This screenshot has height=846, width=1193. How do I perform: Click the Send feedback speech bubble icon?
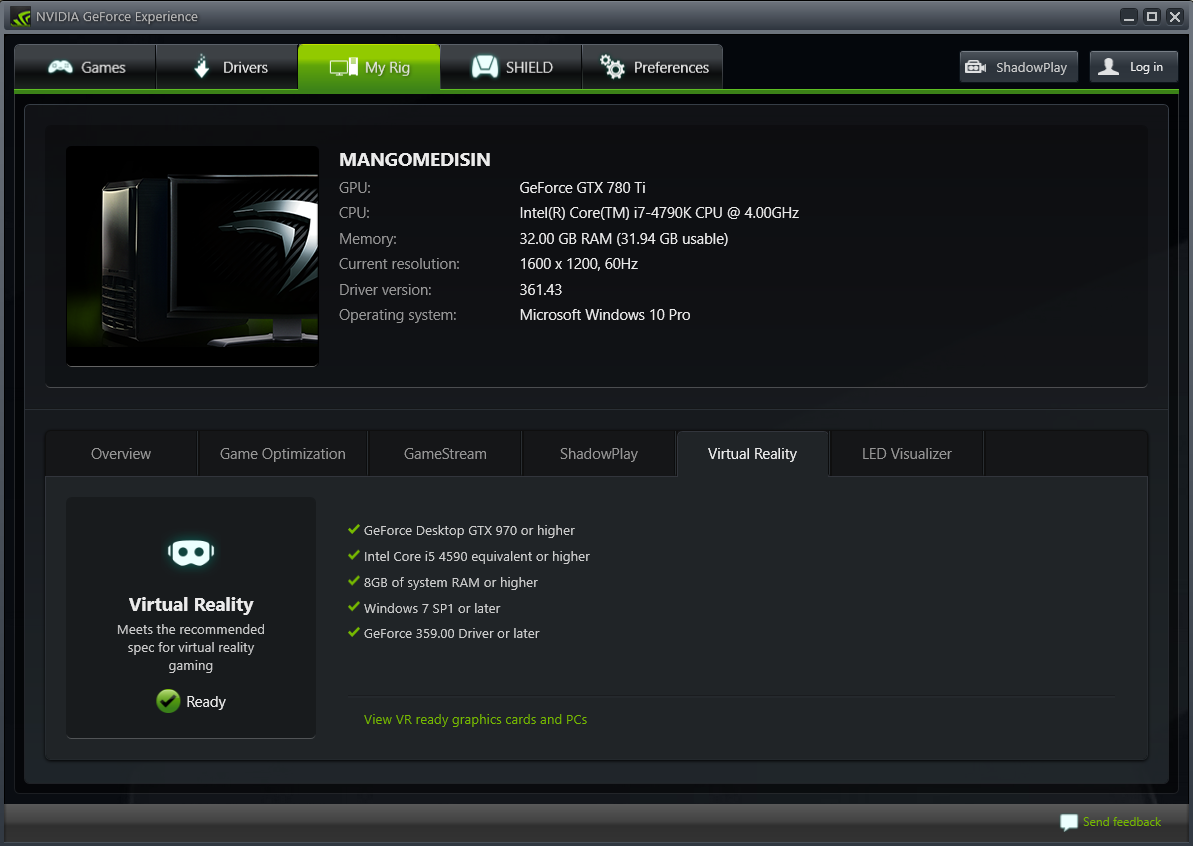point(1069,822)
